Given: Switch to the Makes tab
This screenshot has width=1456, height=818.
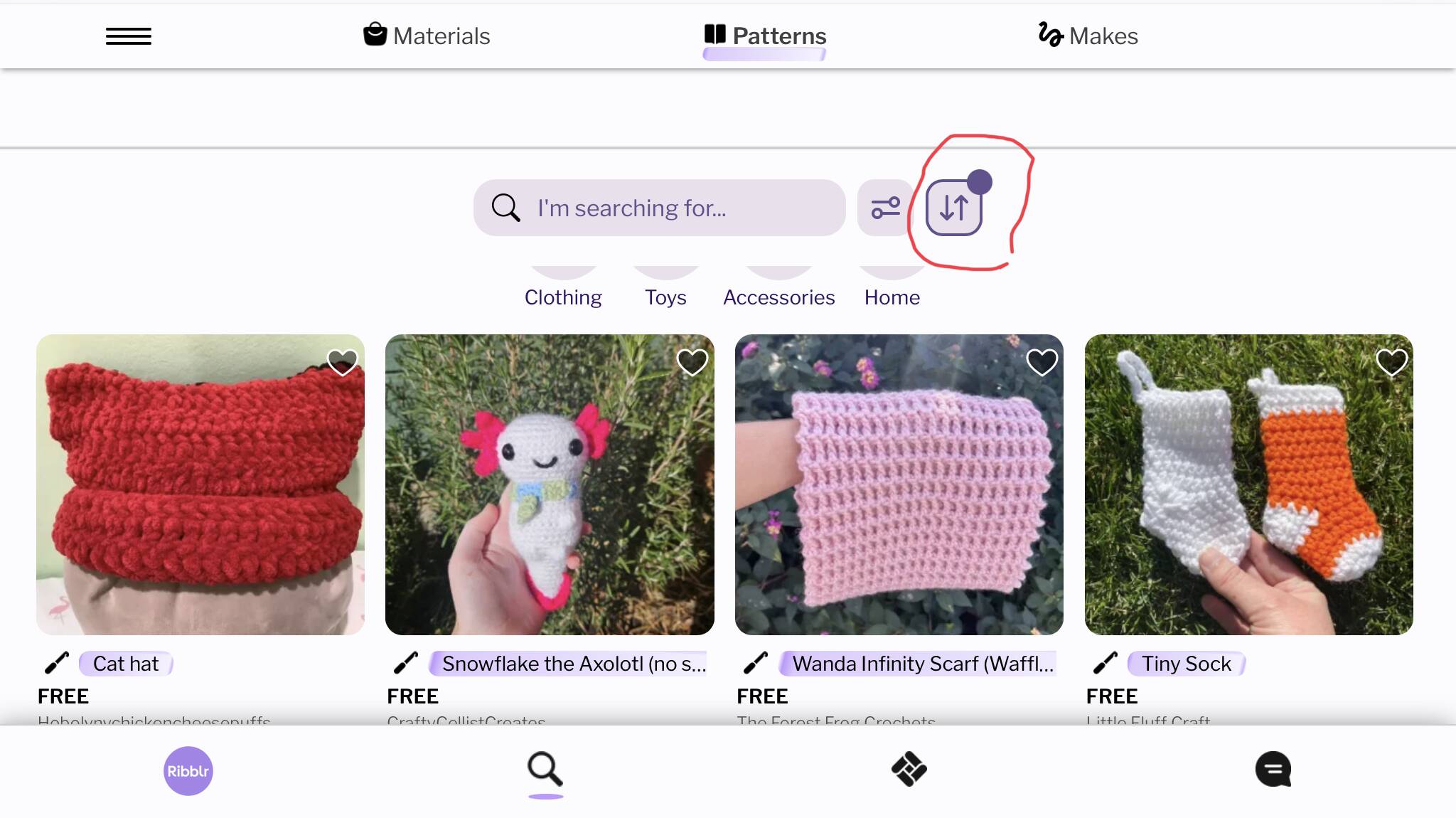Looking at the screenshot, I should [x=1088, y=36].
